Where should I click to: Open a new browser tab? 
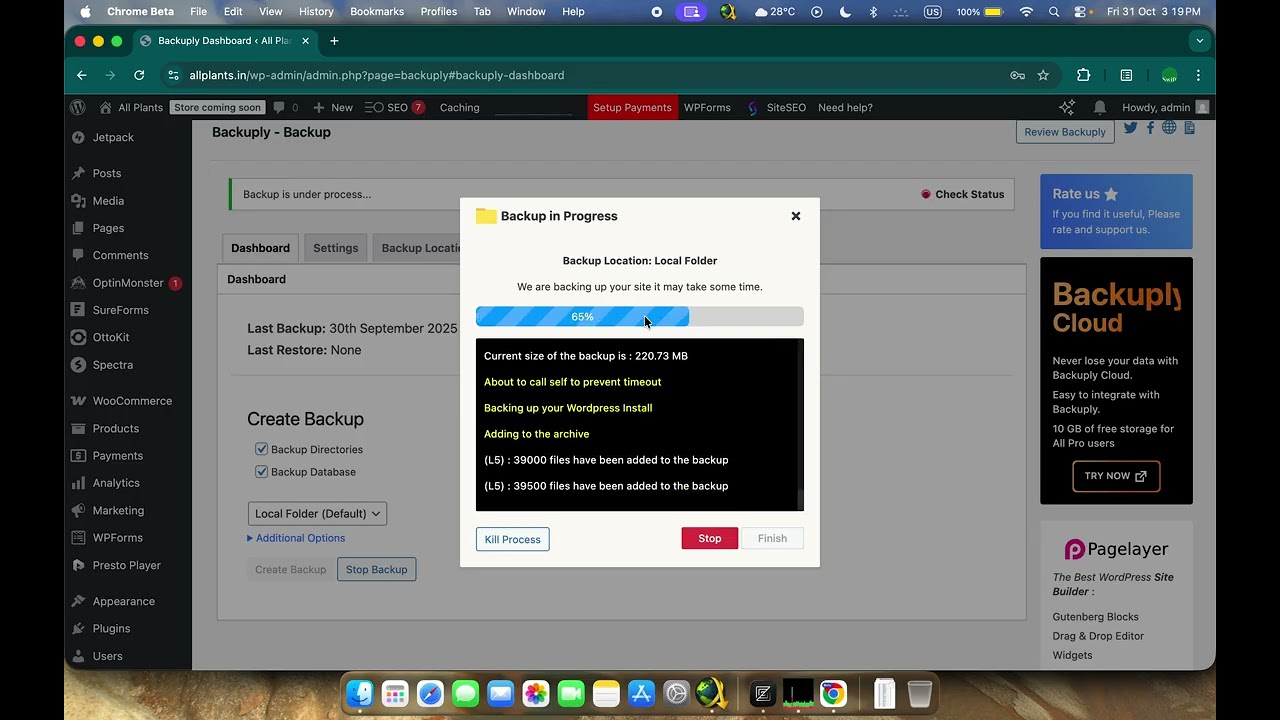[334, 41]
